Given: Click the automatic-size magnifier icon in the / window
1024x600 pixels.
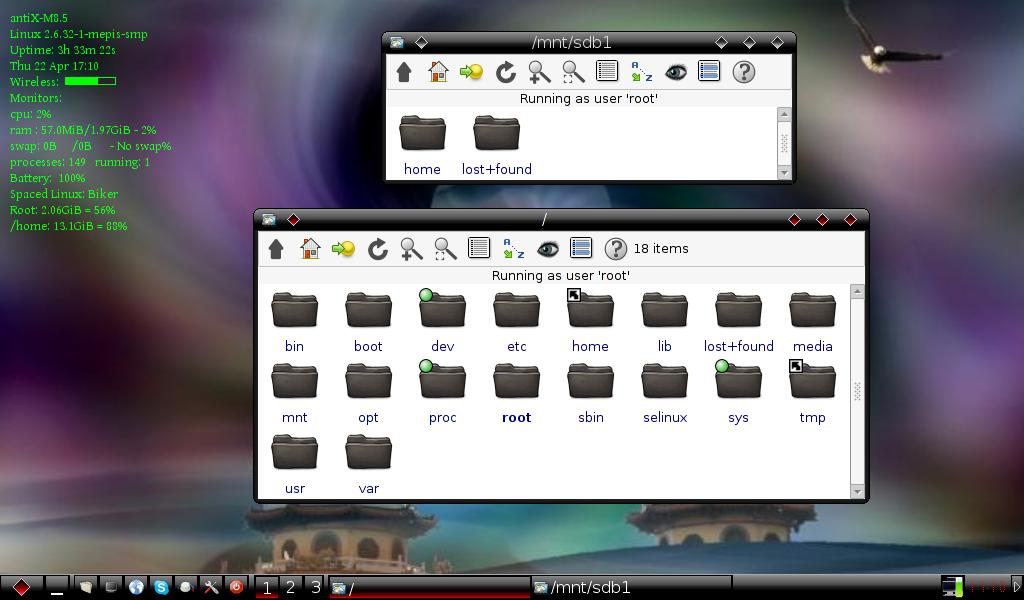Looking at the screenshot, I should coord(445,249).
